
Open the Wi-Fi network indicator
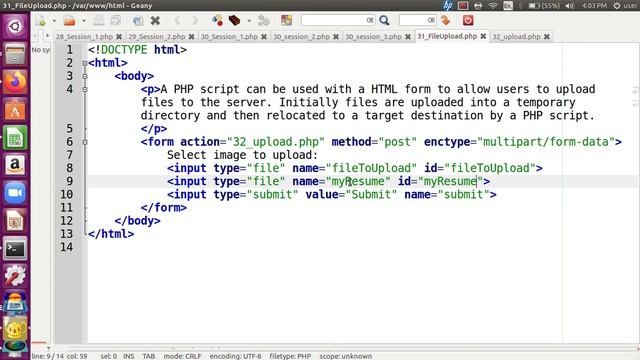point(493,6)
